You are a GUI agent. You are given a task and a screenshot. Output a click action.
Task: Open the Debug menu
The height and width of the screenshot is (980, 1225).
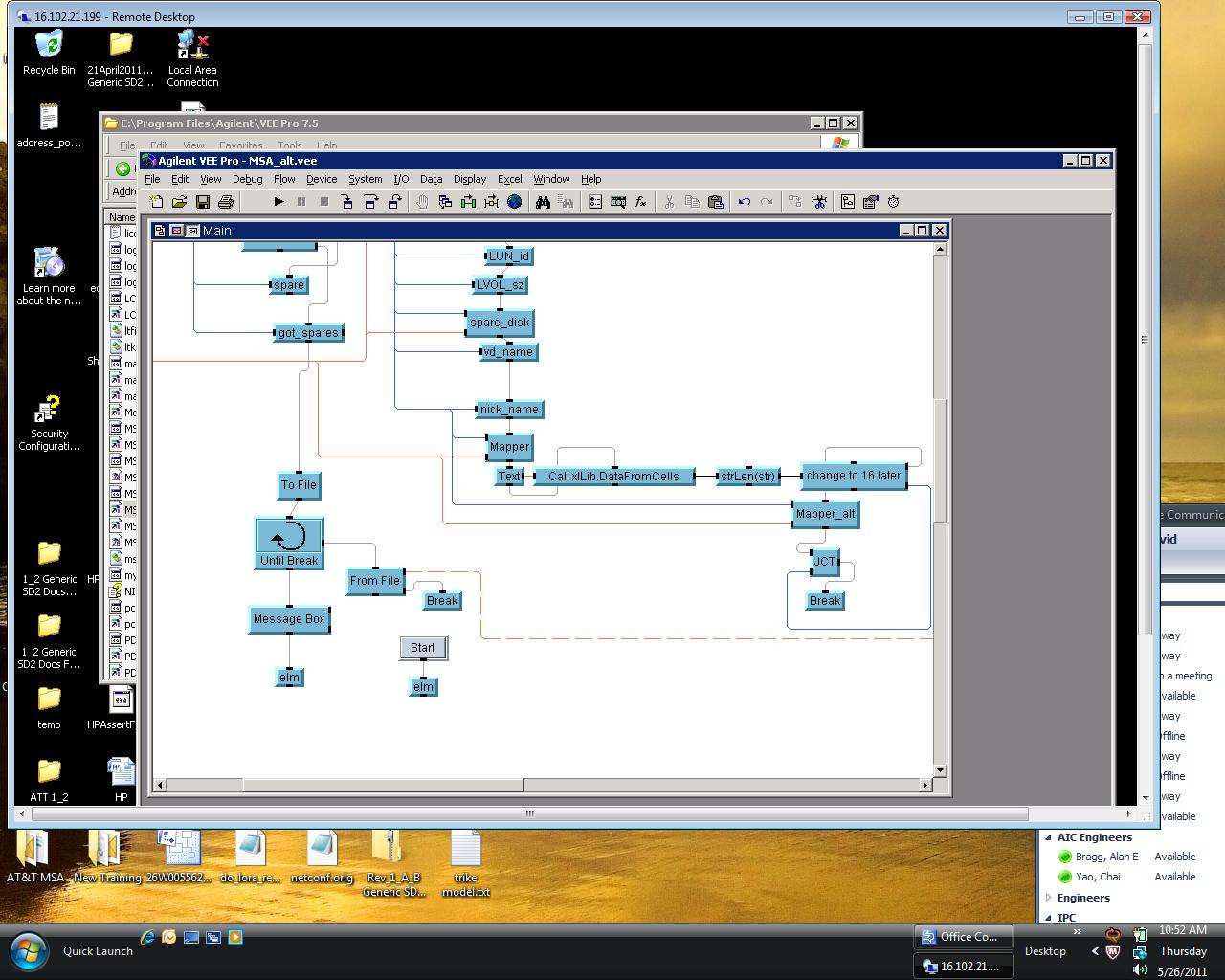coord(247,179)
